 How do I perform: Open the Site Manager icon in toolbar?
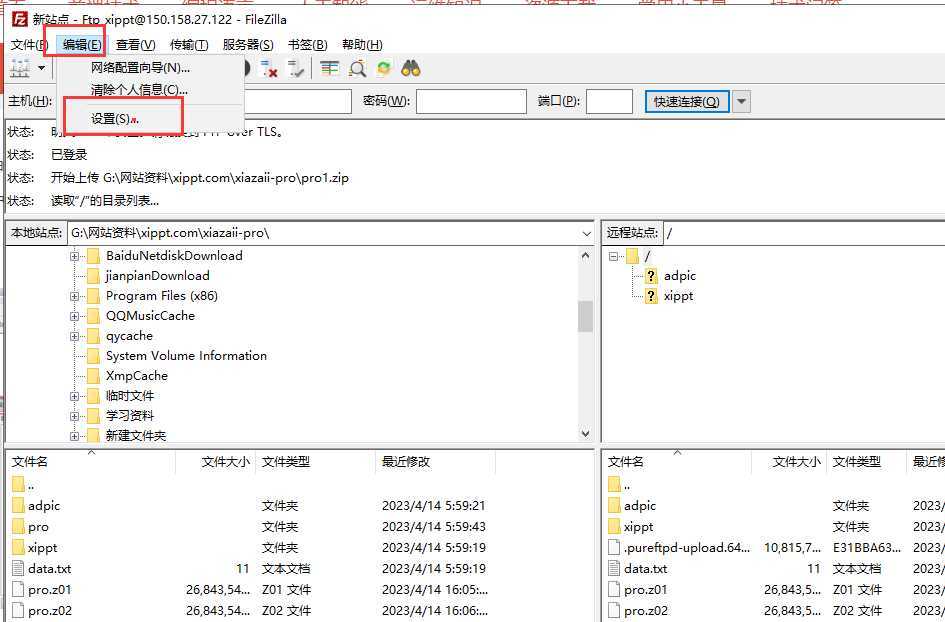pyautogui.click(x=20, y=68)
